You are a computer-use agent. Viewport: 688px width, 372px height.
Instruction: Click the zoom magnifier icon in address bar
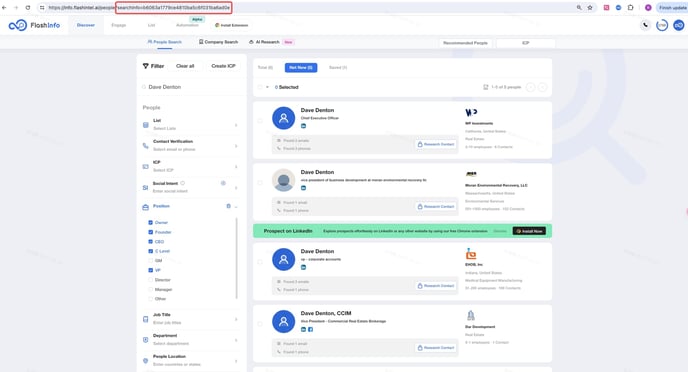tap(579, 7)
